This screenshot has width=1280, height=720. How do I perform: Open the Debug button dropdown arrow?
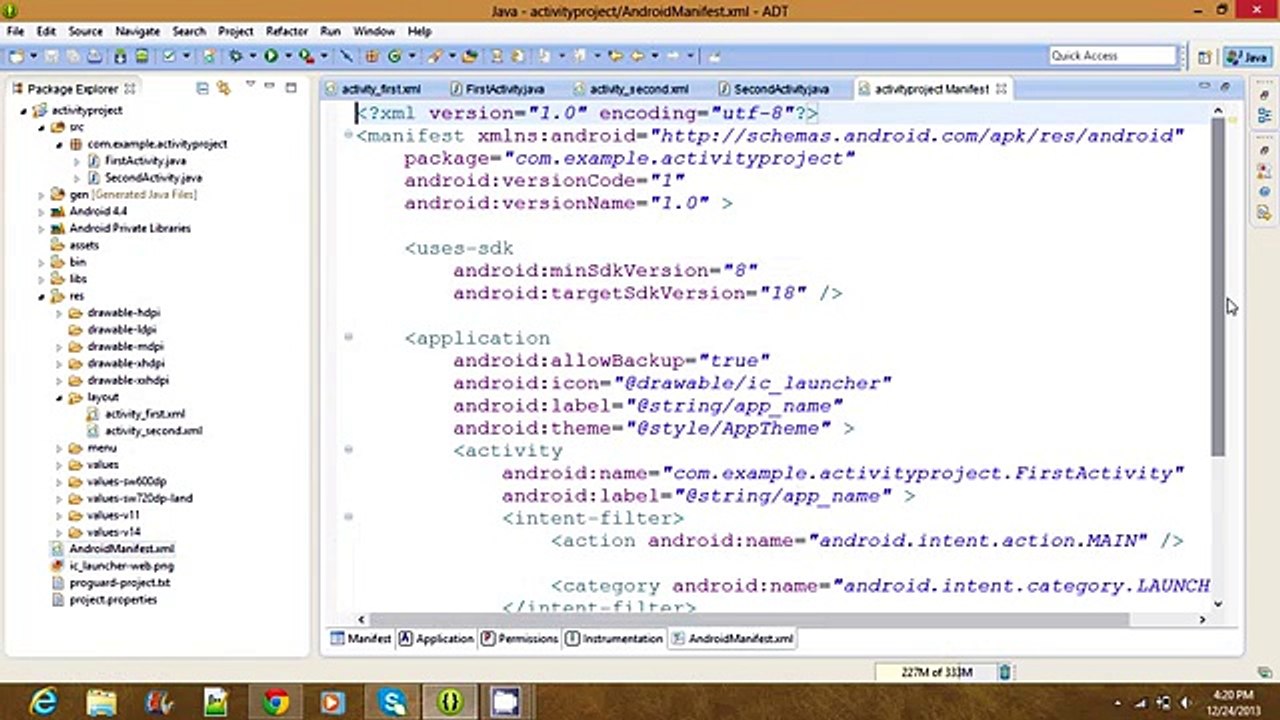pyautogui.click(x=253, y=56)
